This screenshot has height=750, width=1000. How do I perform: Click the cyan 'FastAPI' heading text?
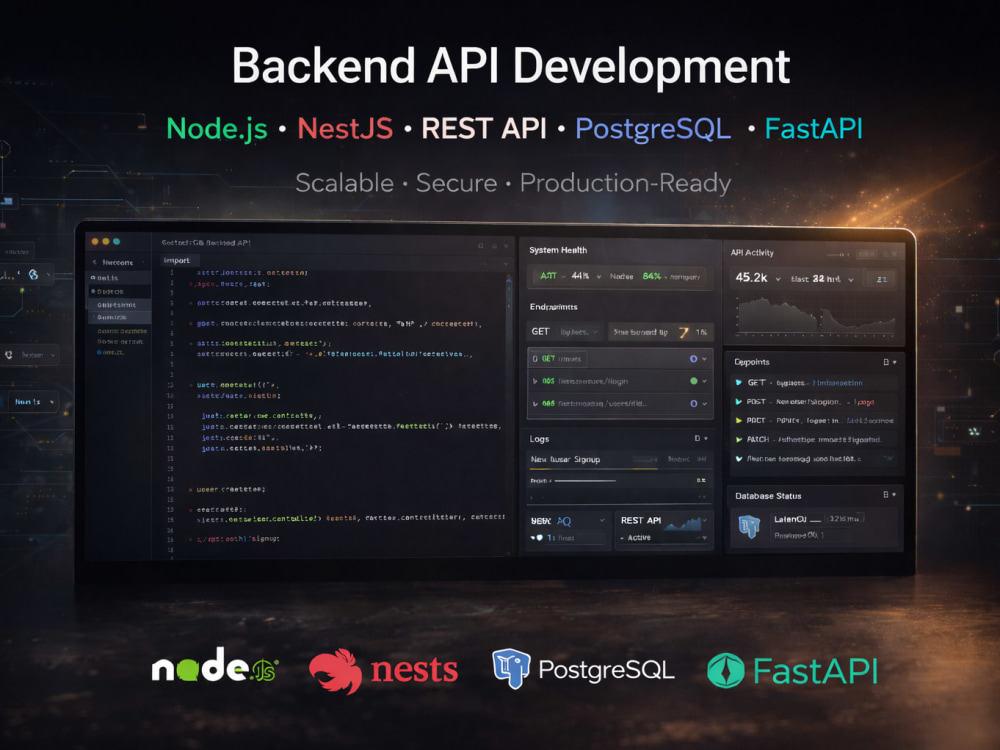(814, 129)
